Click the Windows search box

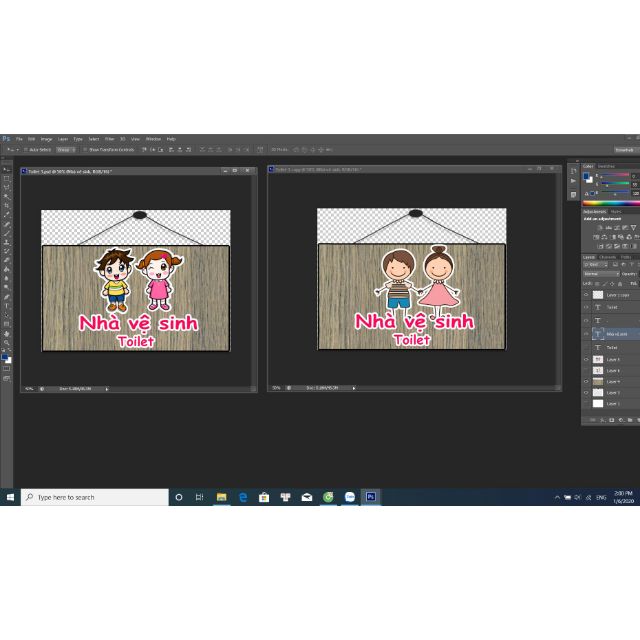(x=95, y=496)
